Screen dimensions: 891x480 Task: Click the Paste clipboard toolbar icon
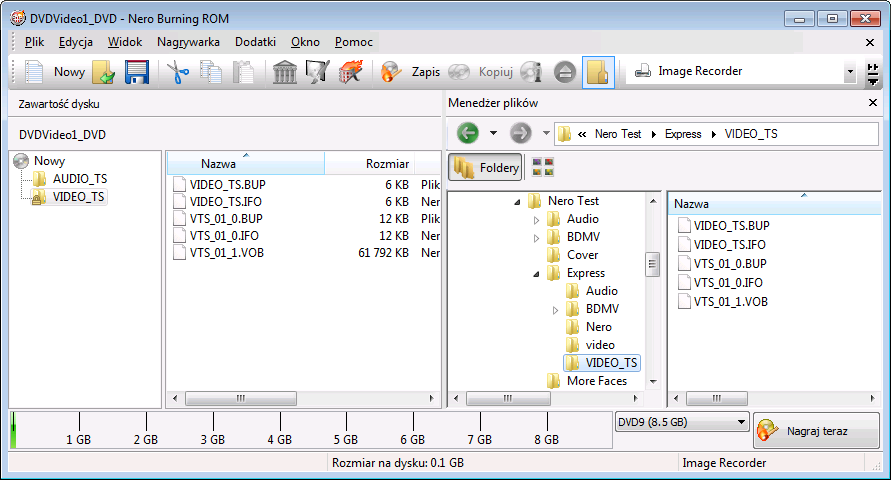coord(243,72)
